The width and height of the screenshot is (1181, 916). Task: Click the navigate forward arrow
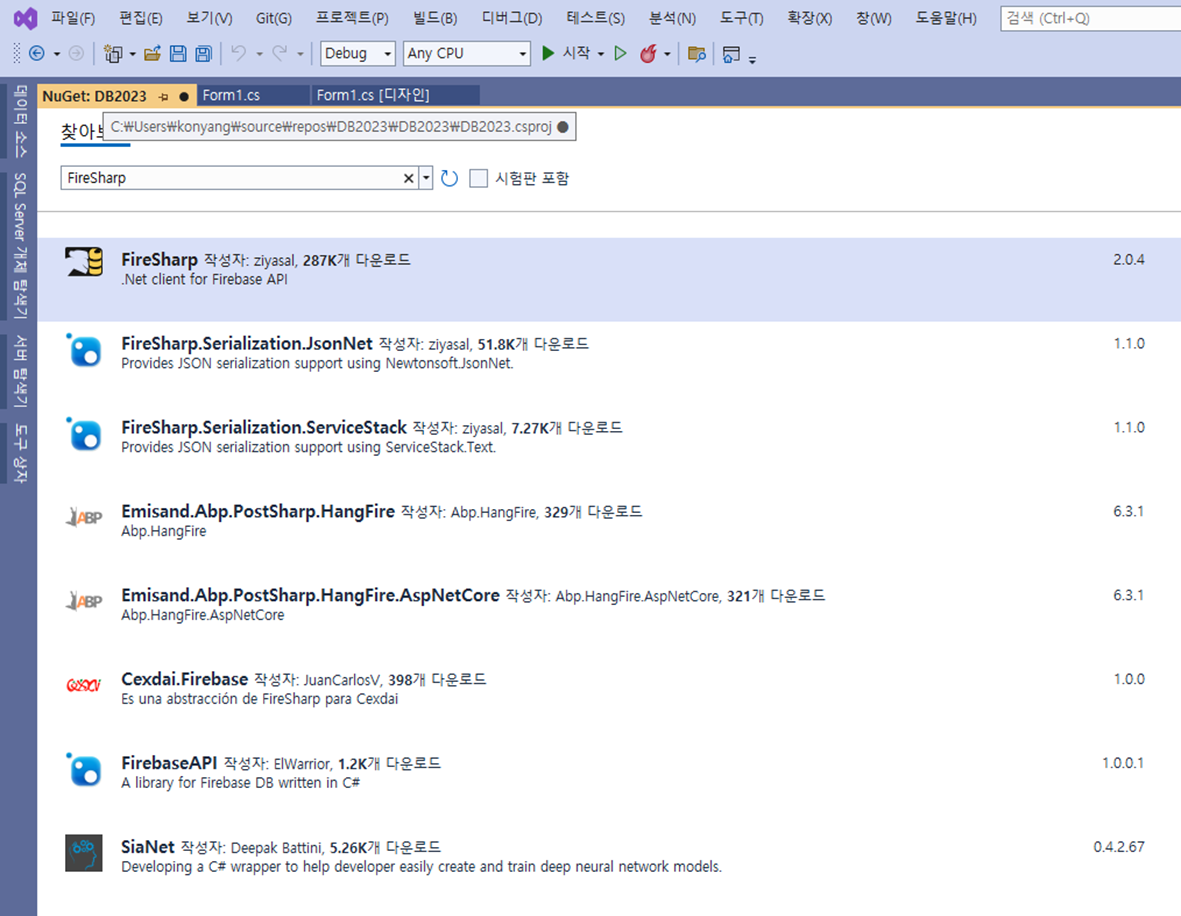point(76,53)
